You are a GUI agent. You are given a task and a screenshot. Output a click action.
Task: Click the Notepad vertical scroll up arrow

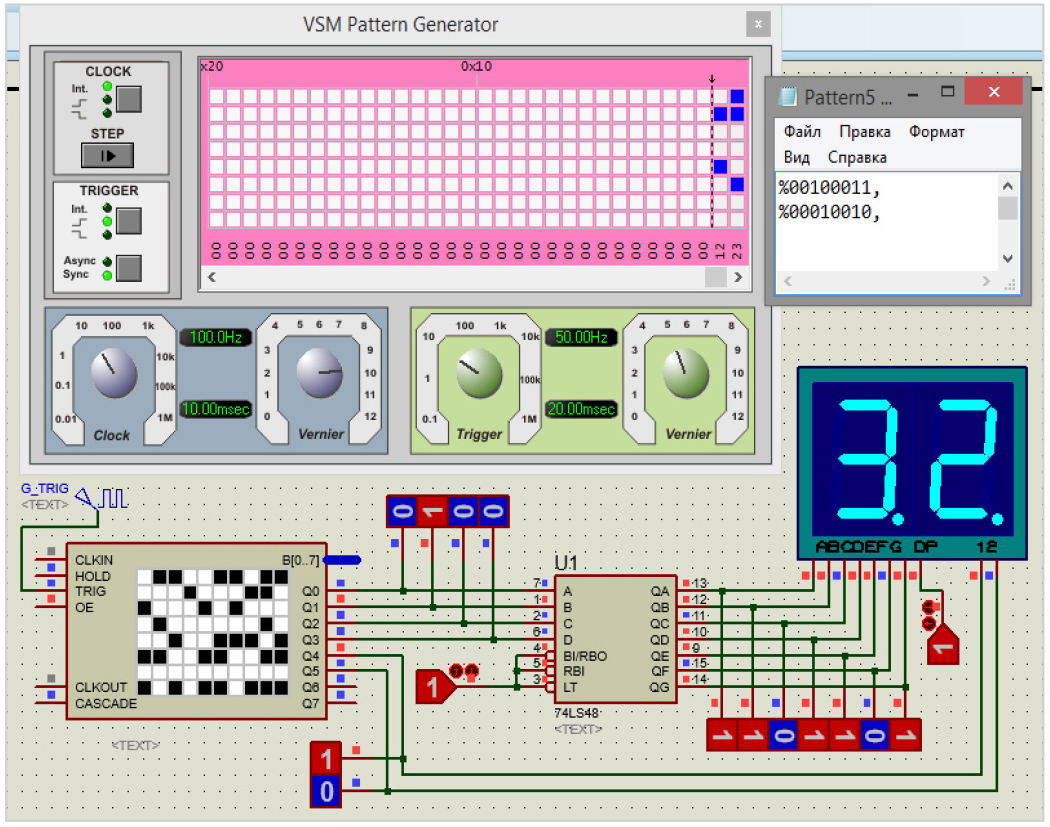(1008, 185)
